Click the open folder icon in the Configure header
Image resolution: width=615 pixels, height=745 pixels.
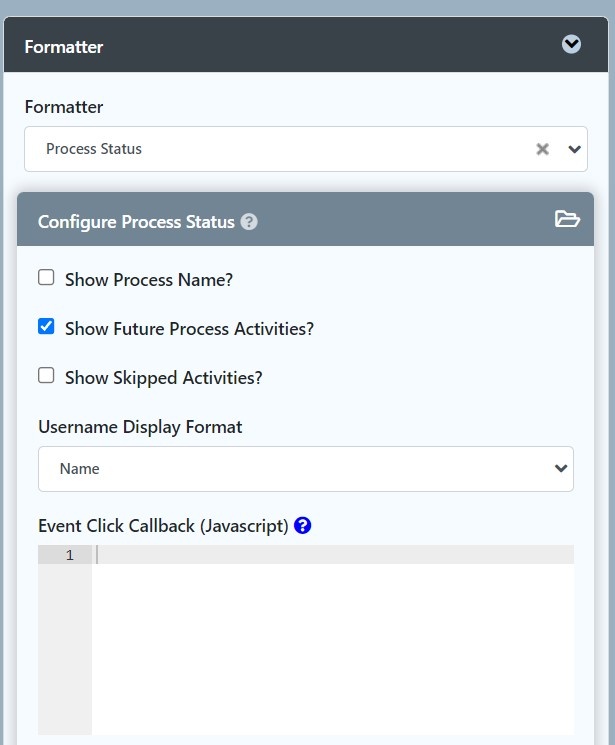(x=567, y=219)
